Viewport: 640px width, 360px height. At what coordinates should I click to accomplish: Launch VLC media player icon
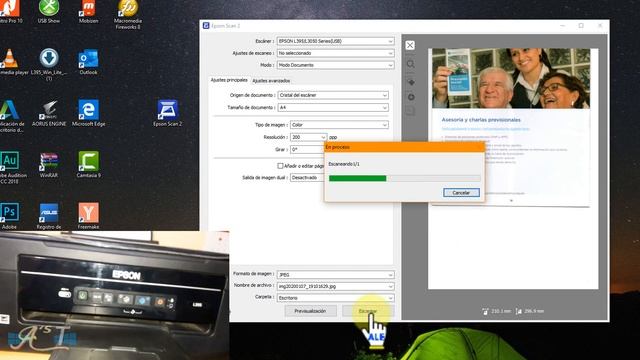[x=11, y=62]
